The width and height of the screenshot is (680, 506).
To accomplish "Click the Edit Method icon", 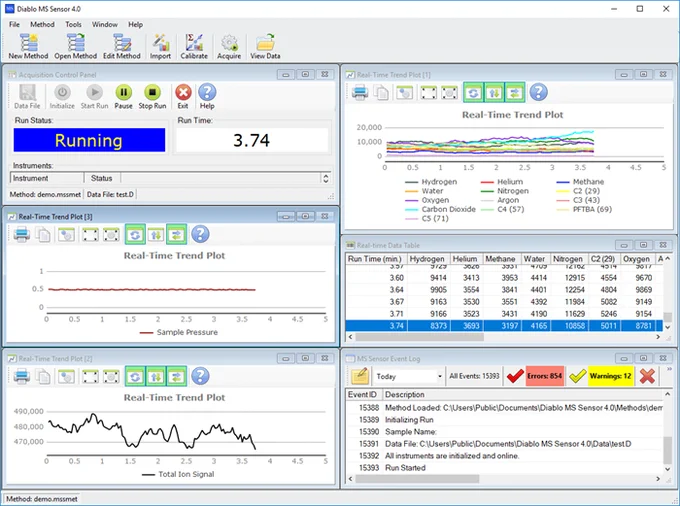I will (122, 46).
